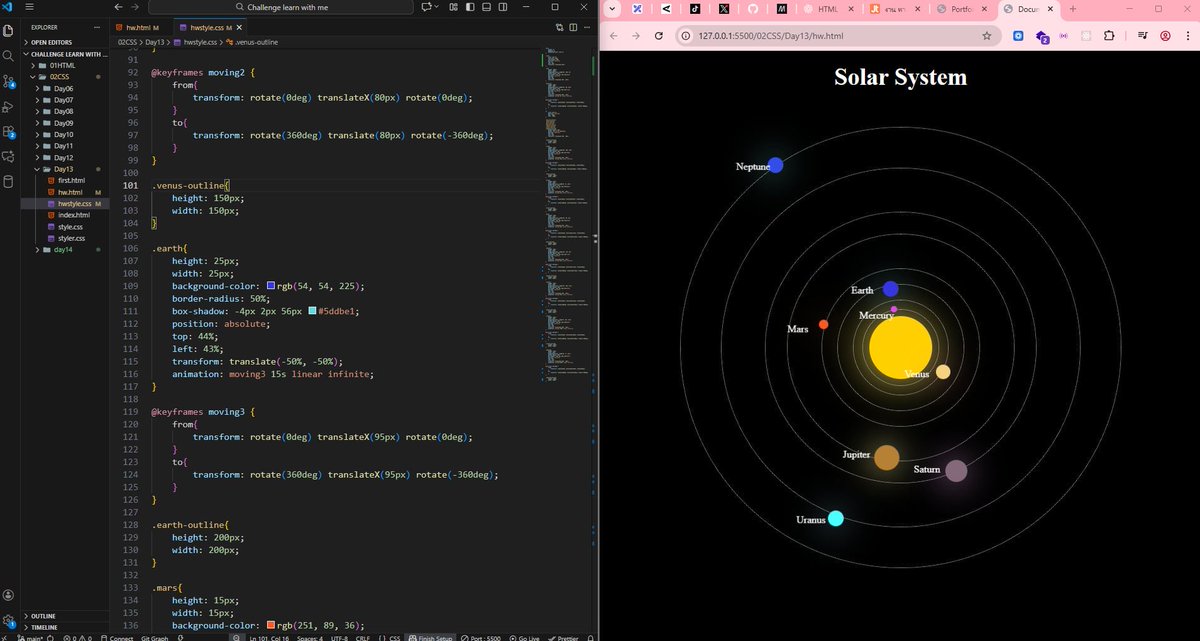Open the Copilot chat icon in the title bar
Screen dimensions: 1200x641
point(428,7)
